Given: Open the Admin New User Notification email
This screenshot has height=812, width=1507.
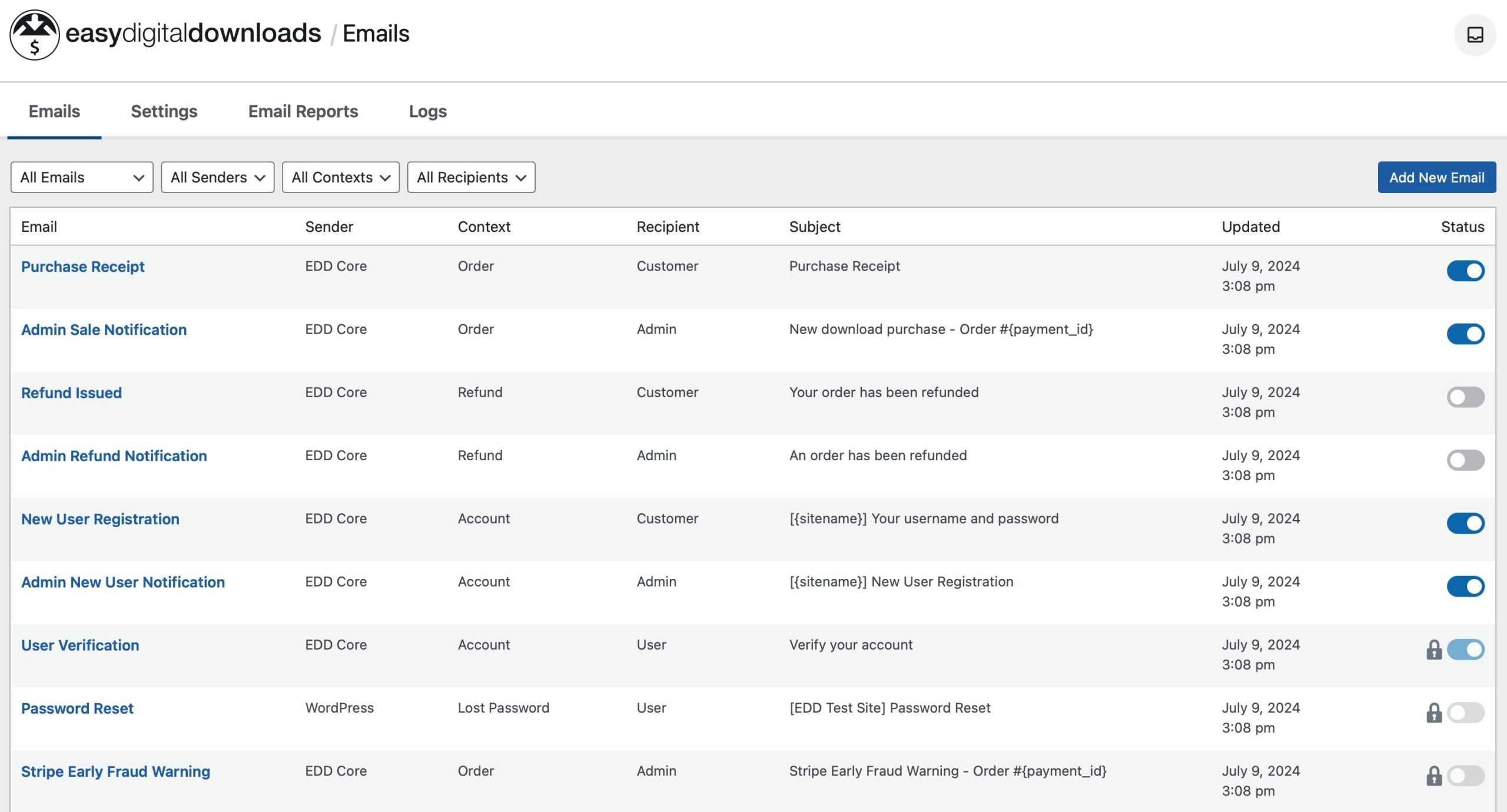Looking at the screenshot, I should 122,582.
